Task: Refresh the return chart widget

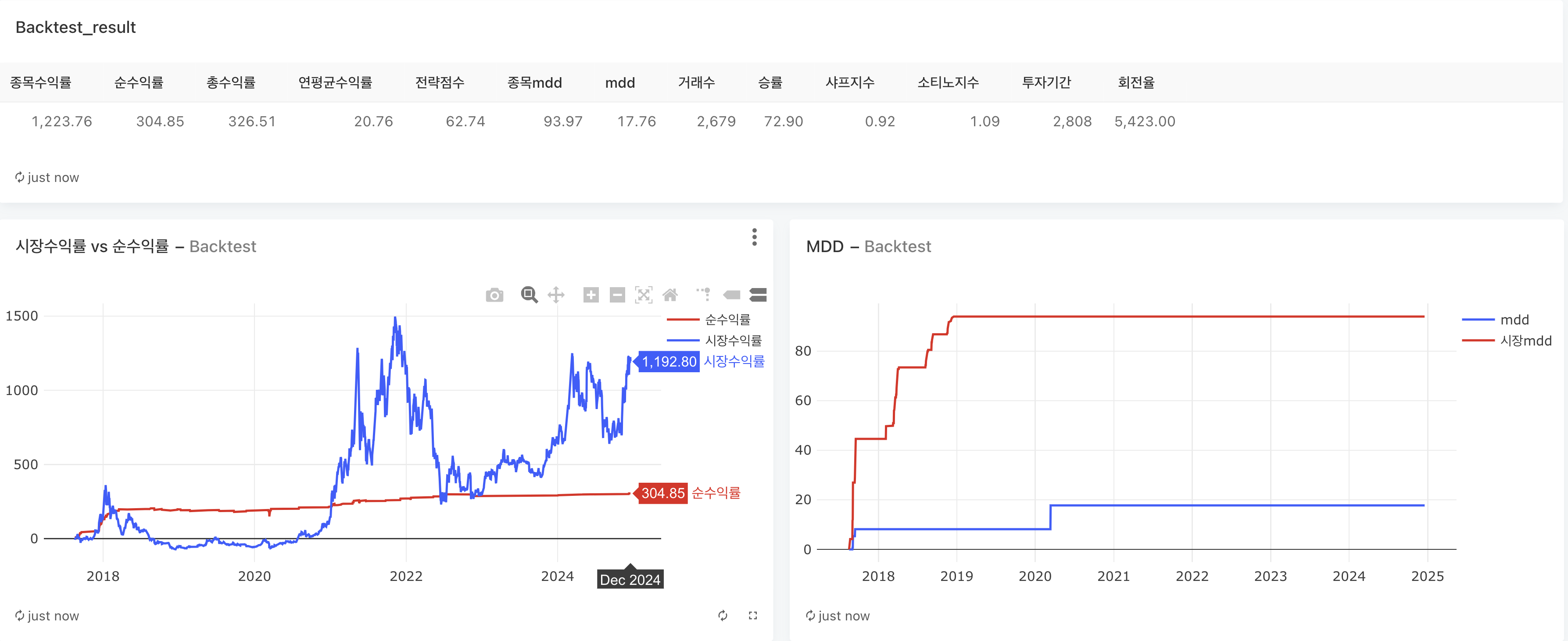Action: click(723, 616)
